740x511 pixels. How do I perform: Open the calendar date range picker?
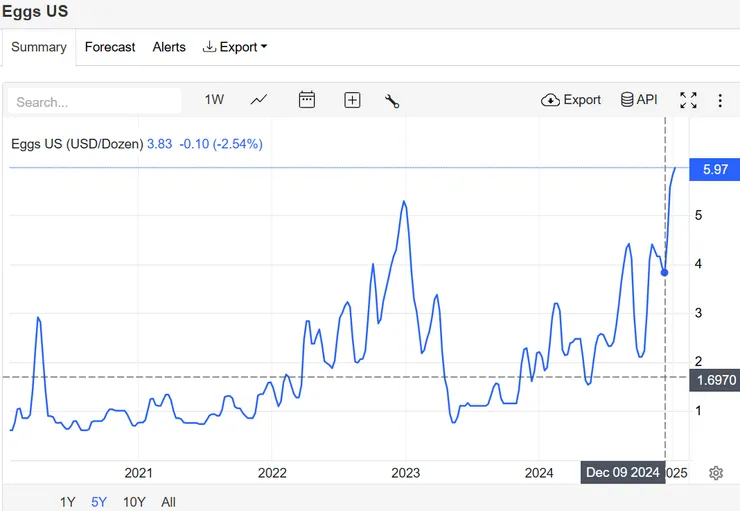tap(307, 100)
